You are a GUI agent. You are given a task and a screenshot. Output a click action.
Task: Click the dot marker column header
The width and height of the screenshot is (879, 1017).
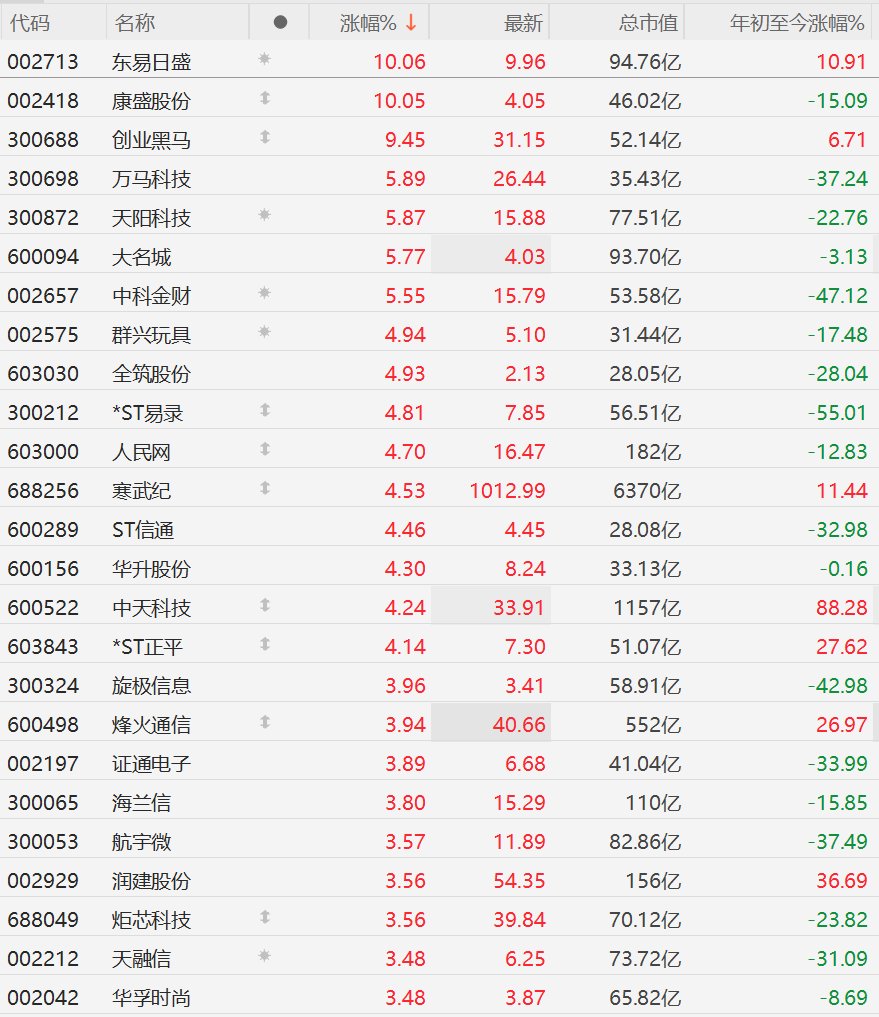point(280,23)
